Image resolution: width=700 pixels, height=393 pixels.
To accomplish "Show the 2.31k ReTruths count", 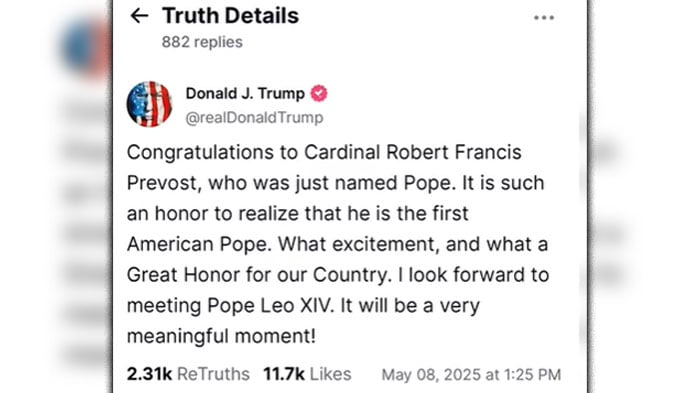I will pyautogui.click(x=188, y=374).
